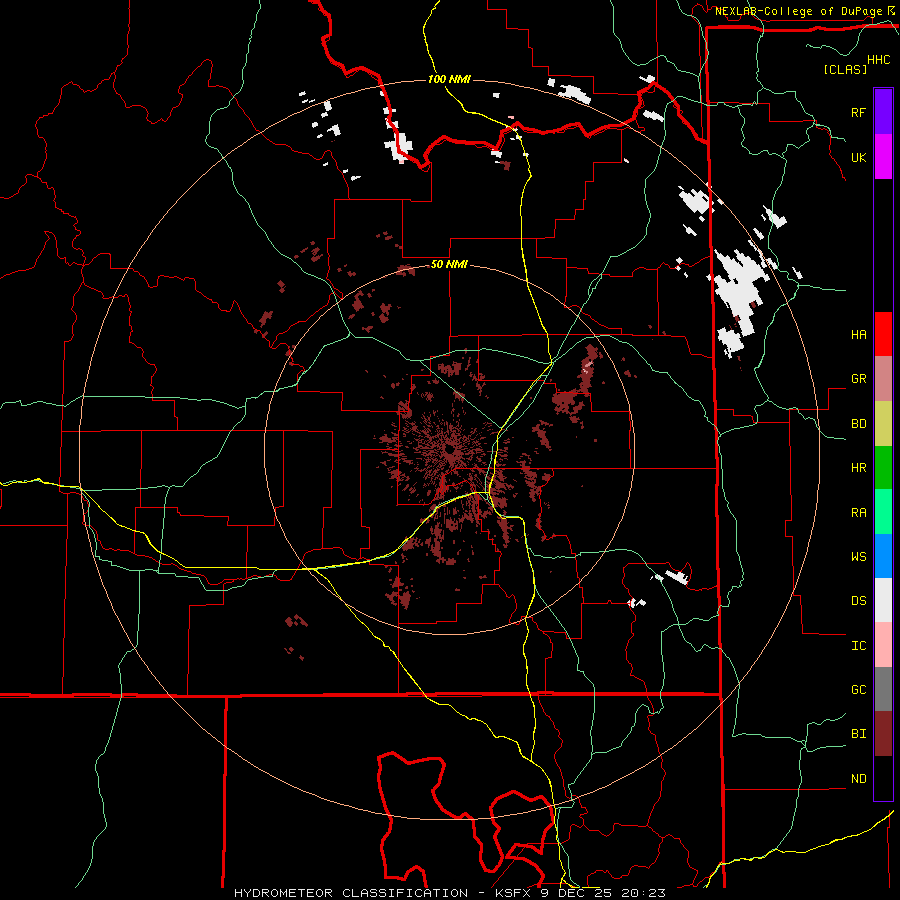
Task: Click the RF purple legend swatch
Action: 883,112
